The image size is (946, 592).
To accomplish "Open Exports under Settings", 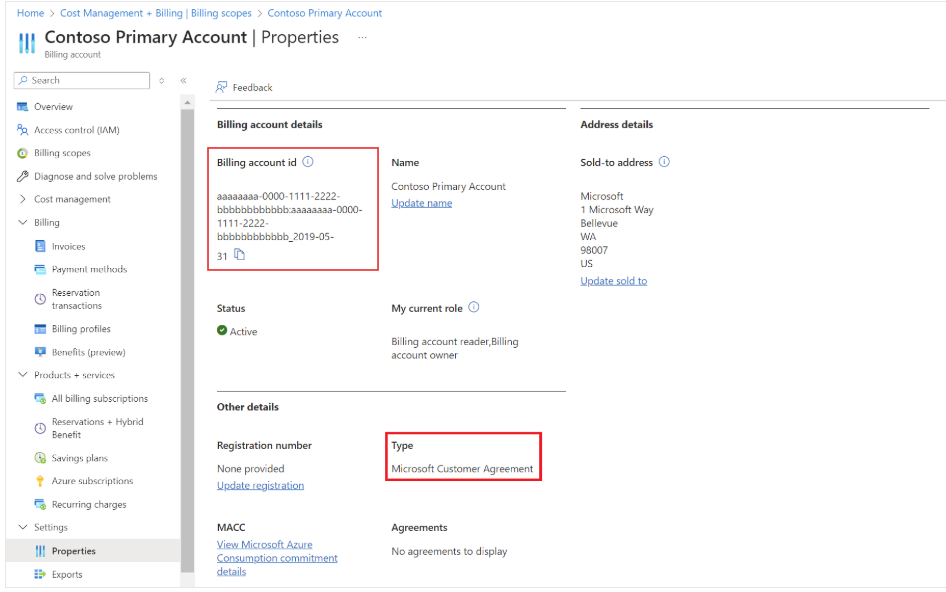I will coord(67,574).
